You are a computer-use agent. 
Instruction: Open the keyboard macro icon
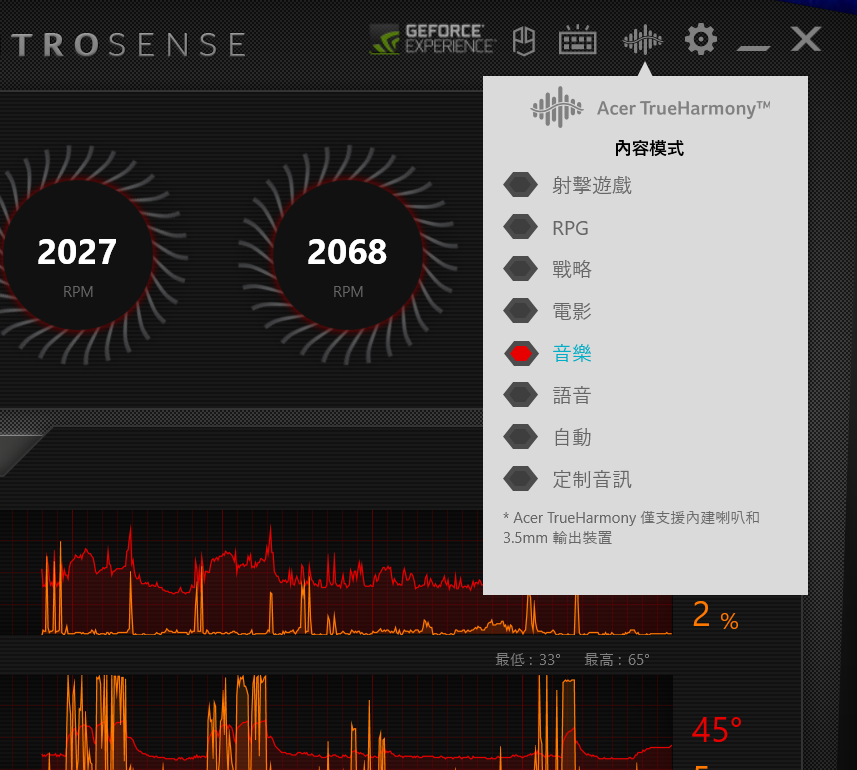[x=578, y=40]
